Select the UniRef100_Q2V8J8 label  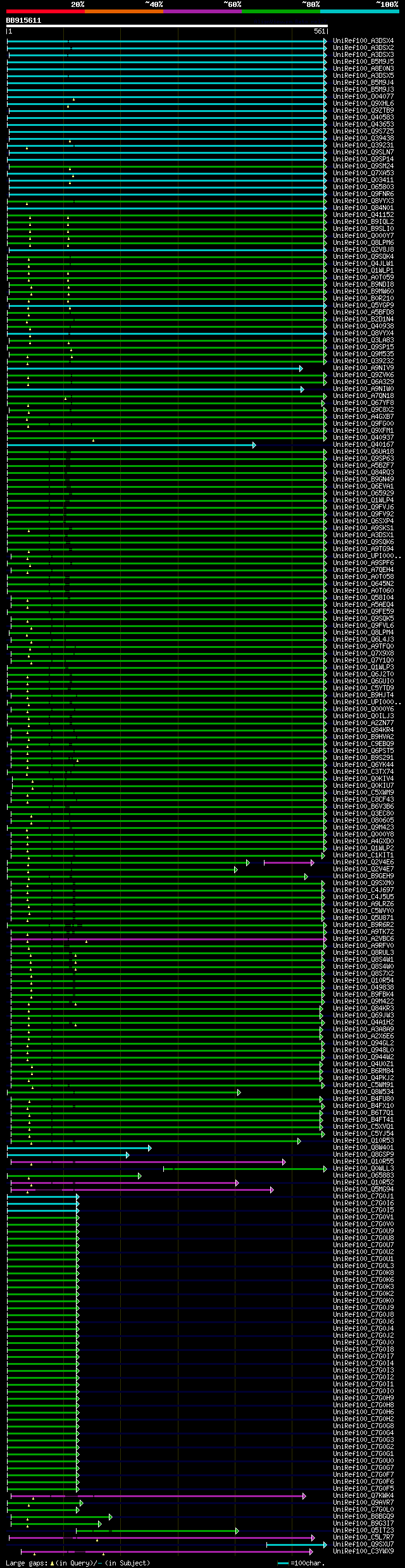point(363,249)
